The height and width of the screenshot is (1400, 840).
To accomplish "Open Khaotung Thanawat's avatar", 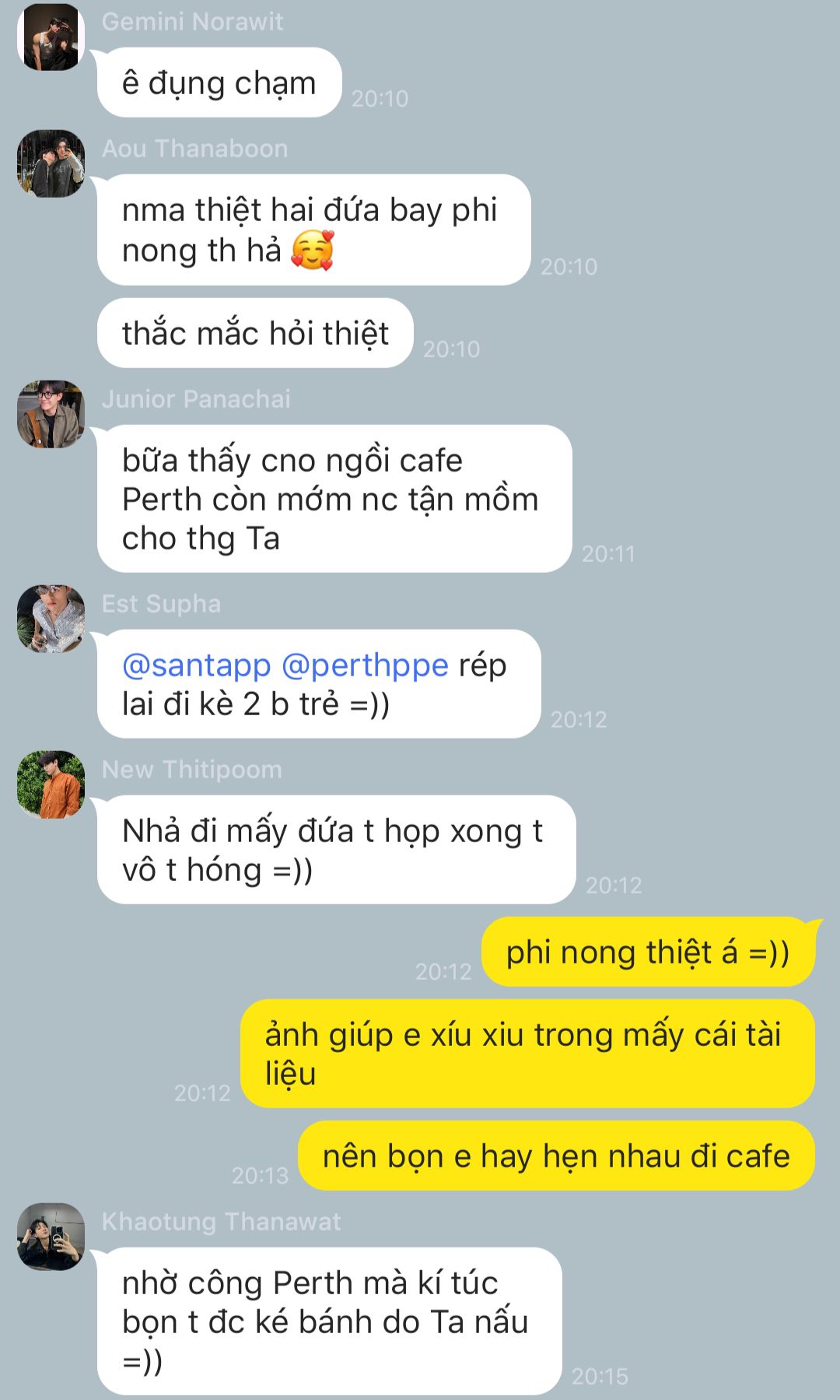I will [51, 1237].
